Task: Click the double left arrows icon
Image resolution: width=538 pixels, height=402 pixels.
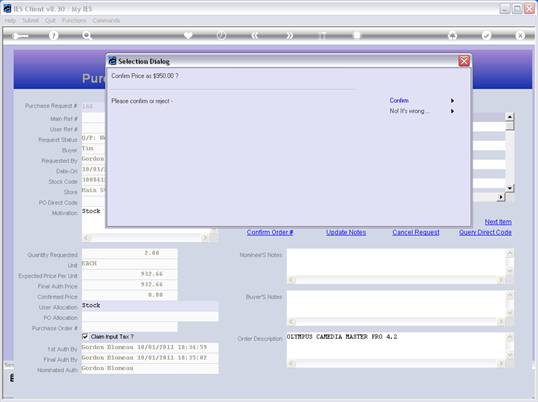Action: pos(255,35)
